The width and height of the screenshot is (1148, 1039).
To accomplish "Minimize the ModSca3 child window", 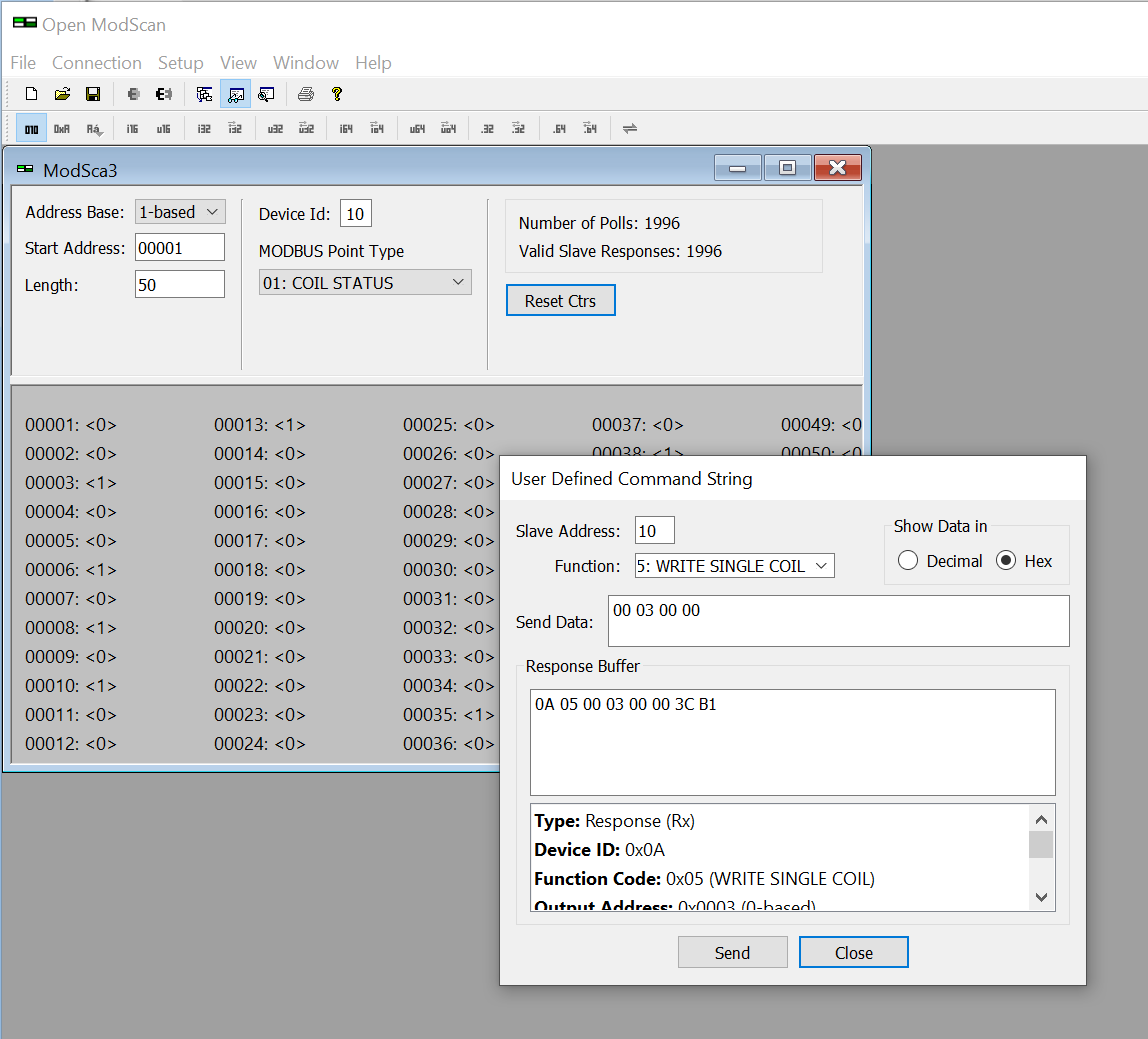I will tap(738, 168).
